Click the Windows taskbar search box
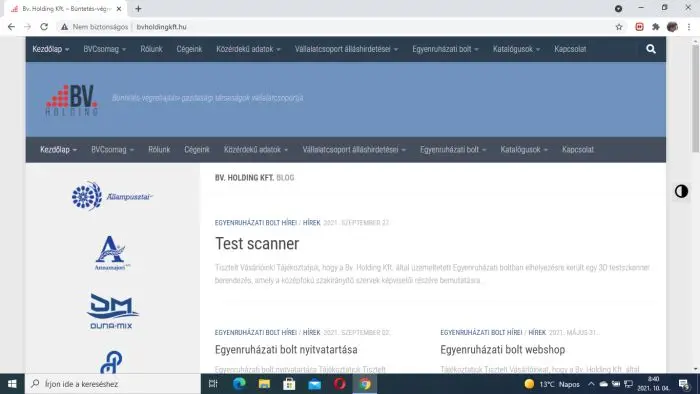Viewport: 700px width, 394px height. 114,384
